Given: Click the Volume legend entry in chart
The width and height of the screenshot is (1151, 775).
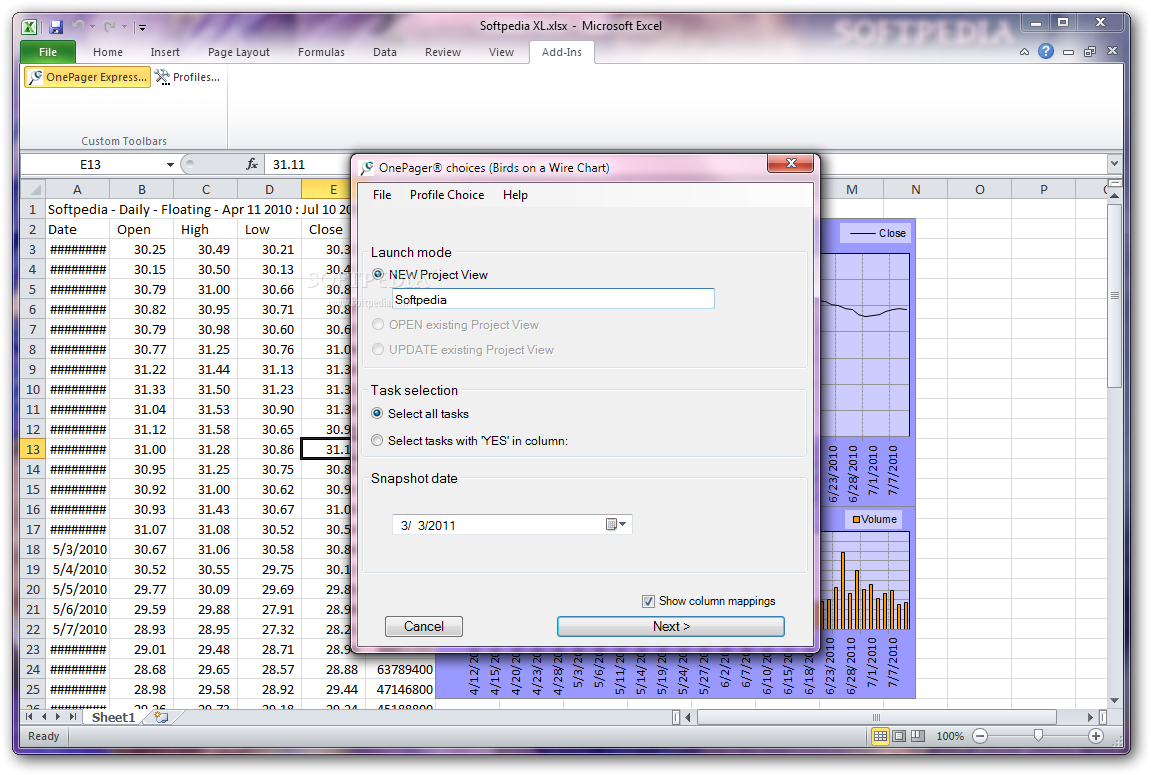Looking at the screenshot, I should (x=874, y=519).
